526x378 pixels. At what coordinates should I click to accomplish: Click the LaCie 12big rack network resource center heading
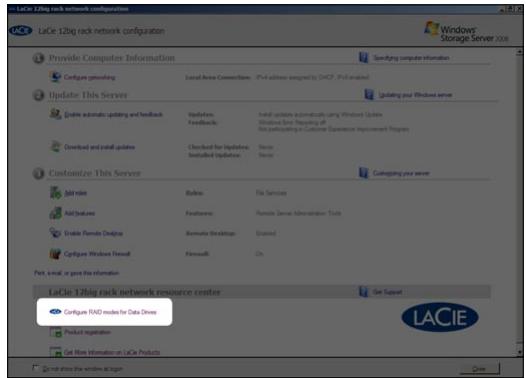click(135, 292)
